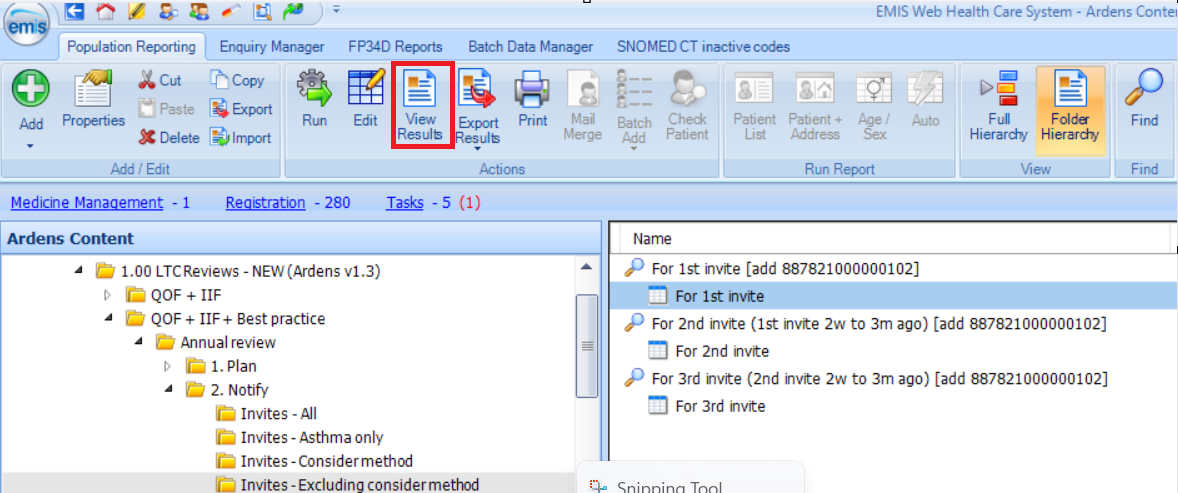Run the selected report

click(x=315, y=99)
